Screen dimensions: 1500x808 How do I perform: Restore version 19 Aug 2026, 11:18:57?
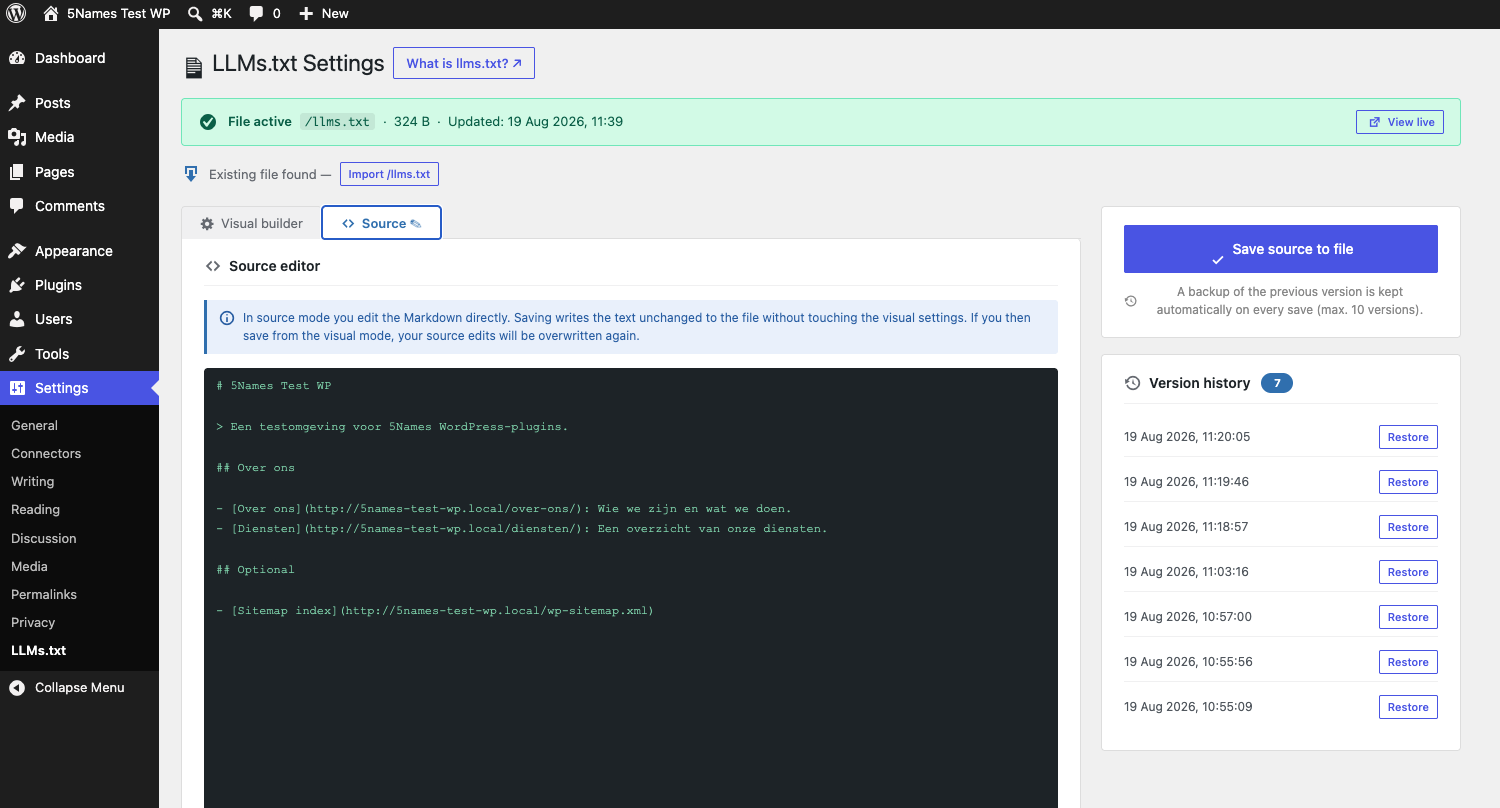1408,527
